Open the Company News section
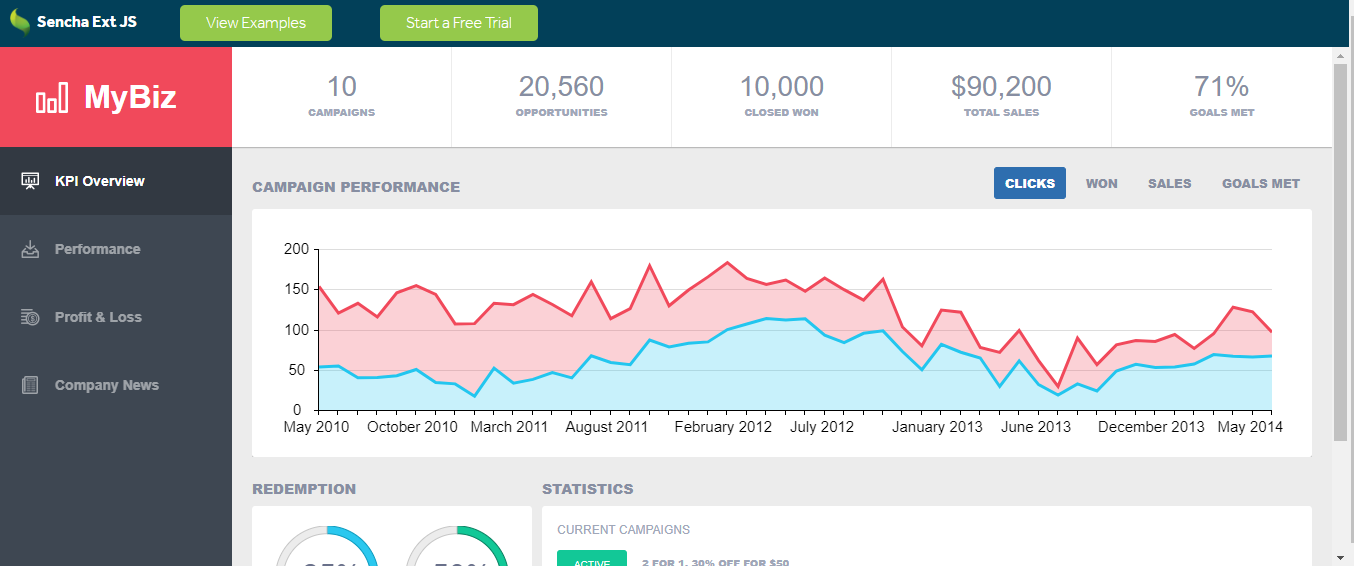Viewport: 1354px width, 566px height. (116, 385)
